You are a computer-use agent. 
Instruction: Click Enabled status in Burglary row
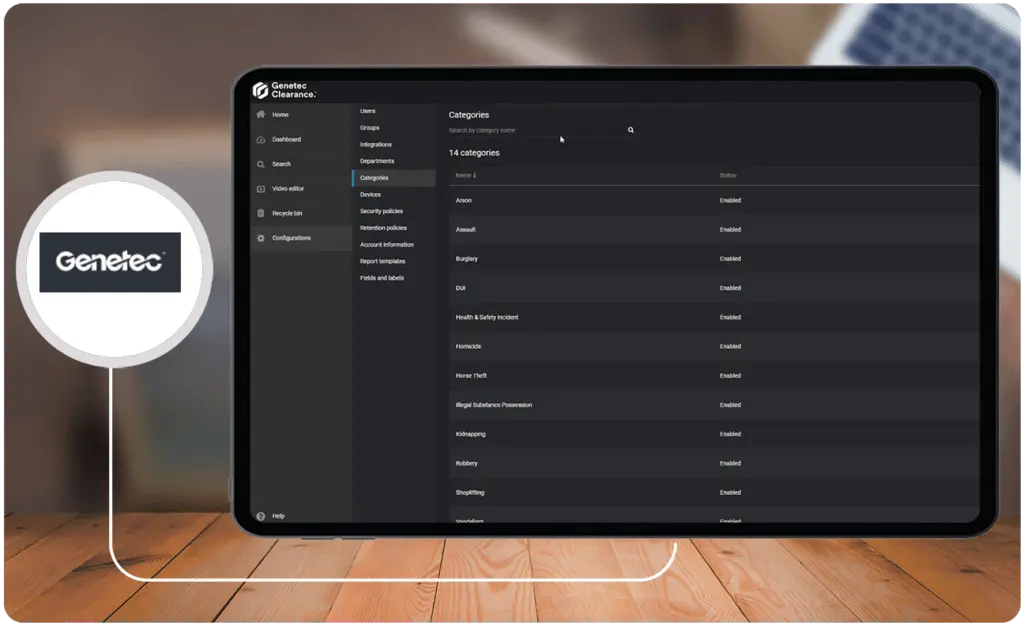[x=730, y=259]
